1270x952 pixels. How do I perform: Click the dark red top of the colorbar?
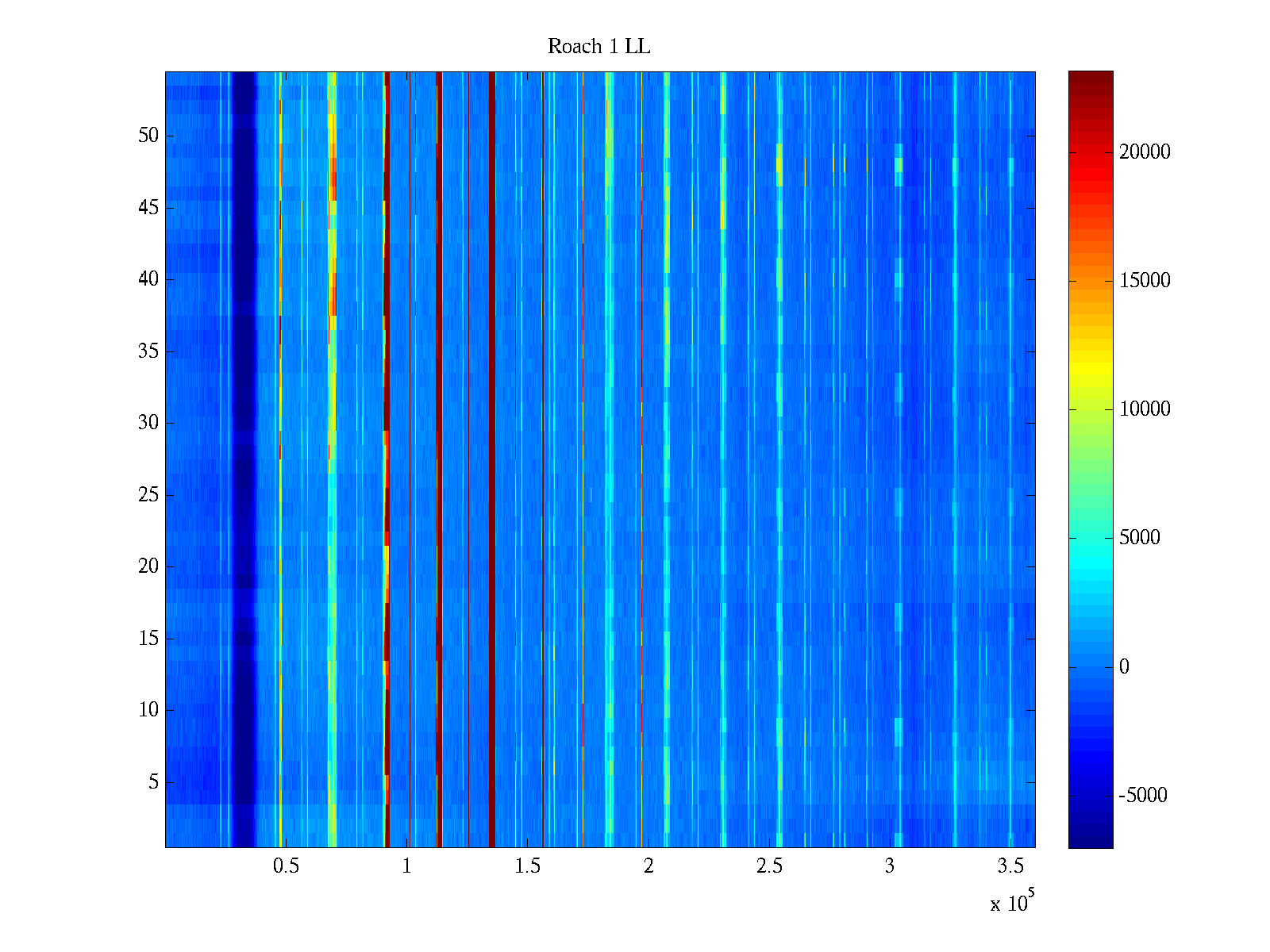1090,79
